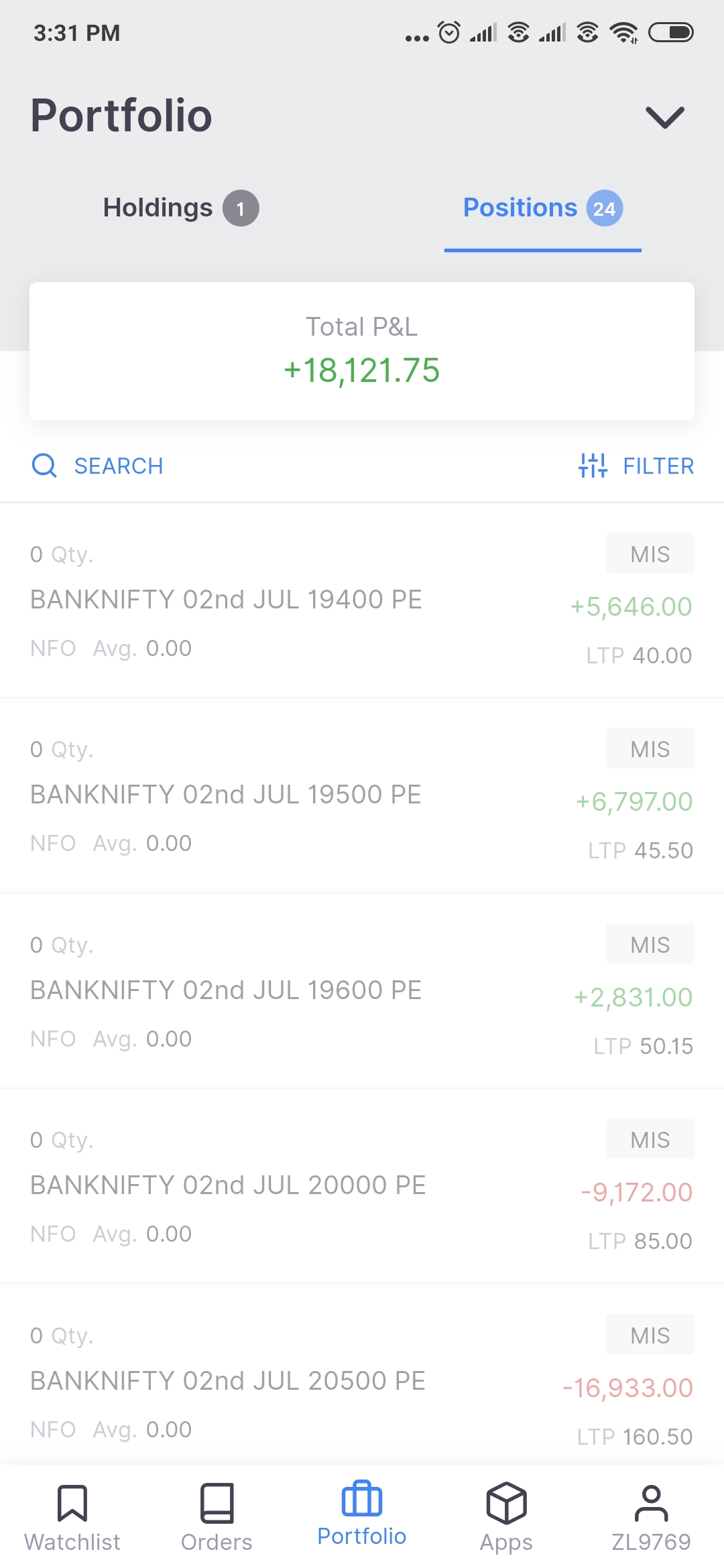Tap the search magnifier icon
The height and width of the screenshot is (1568, 724).
point(44,465)
